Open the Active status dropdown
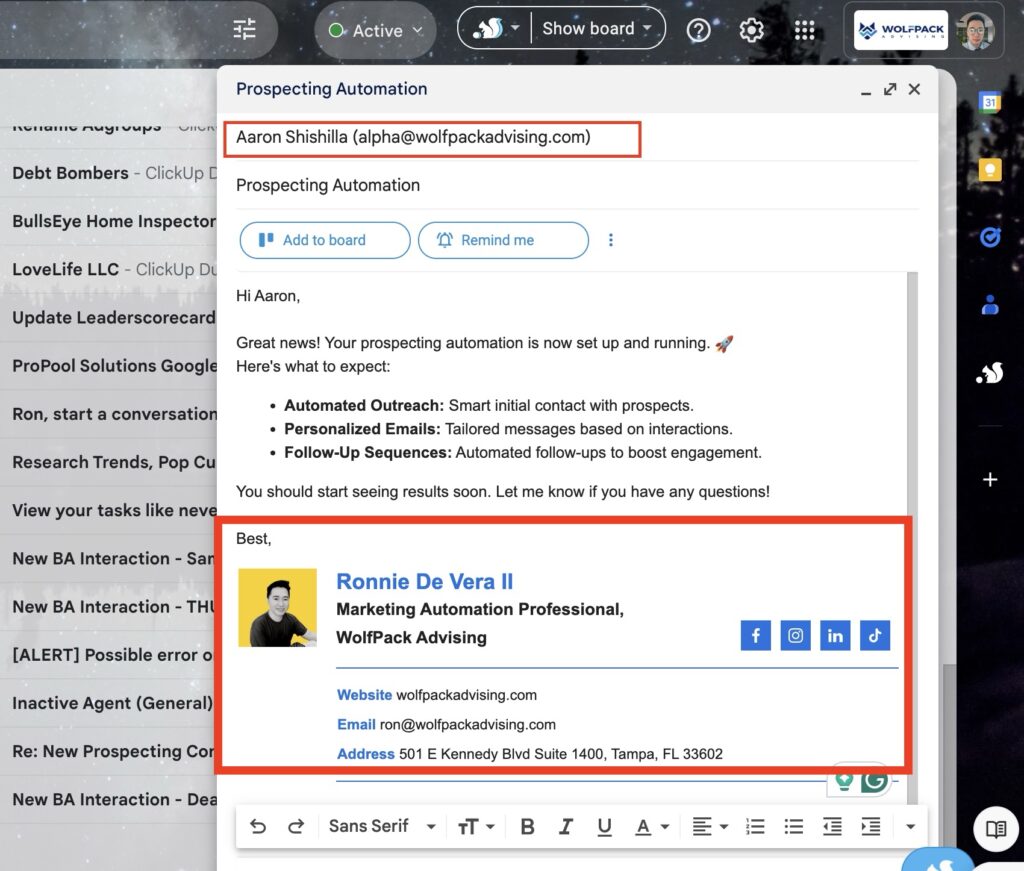Viewport: 1024px width, 871px height. tap(376, 31)
